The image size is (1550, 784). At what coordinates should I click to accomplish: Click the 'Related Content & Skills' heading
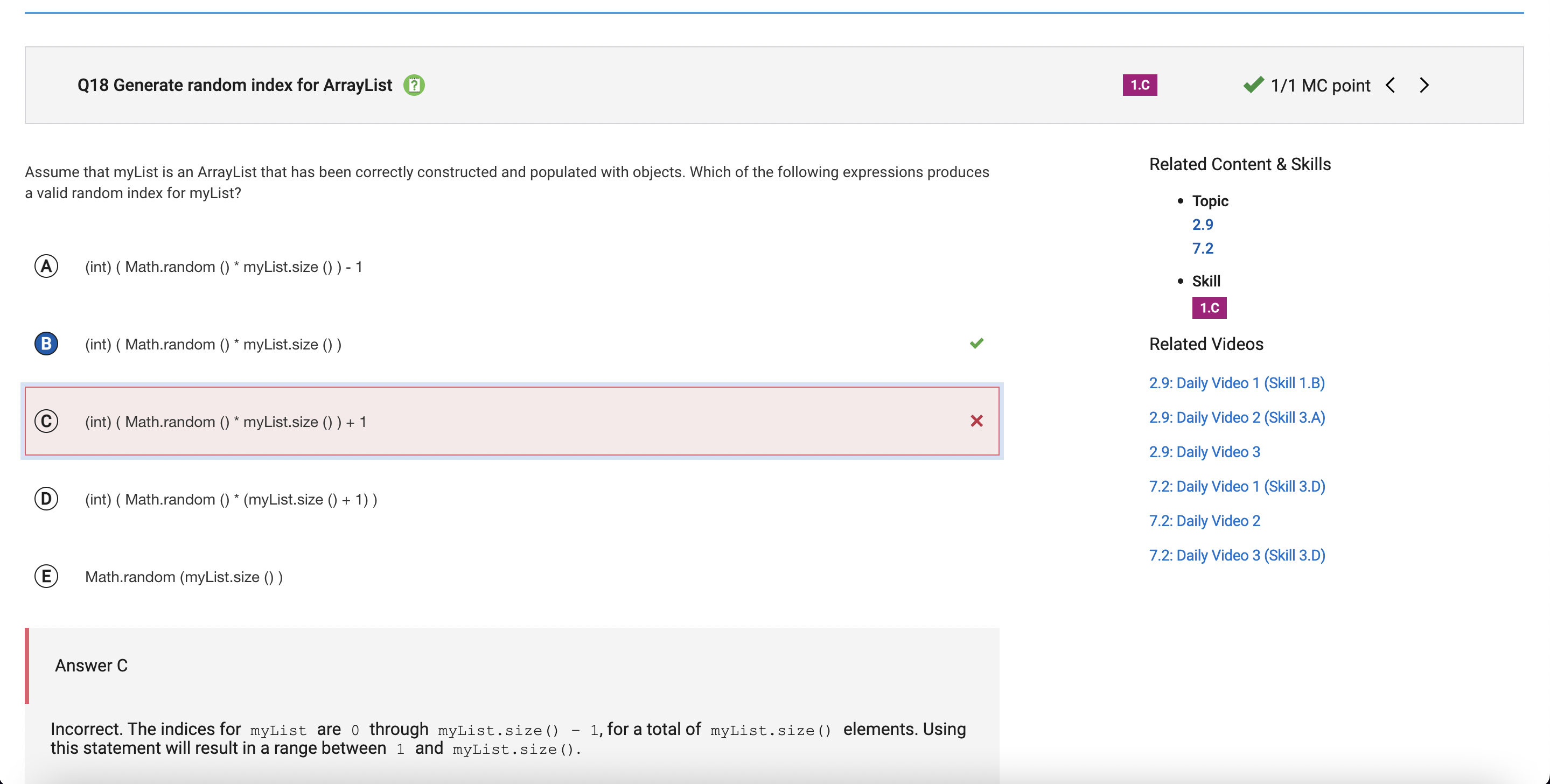tap(1240, 164)
